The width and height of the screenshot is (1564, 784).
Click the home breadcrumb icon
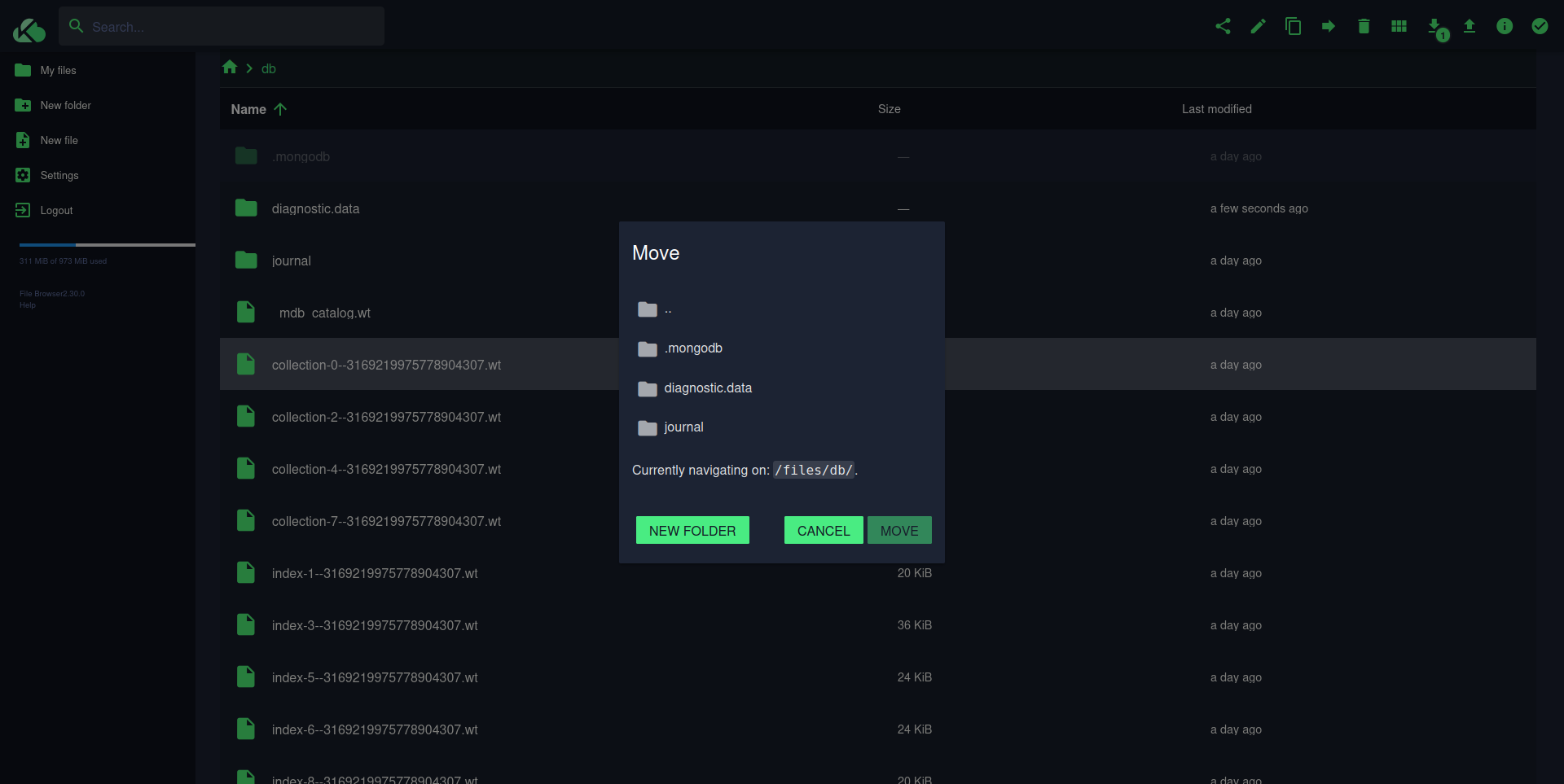(230, 68)
